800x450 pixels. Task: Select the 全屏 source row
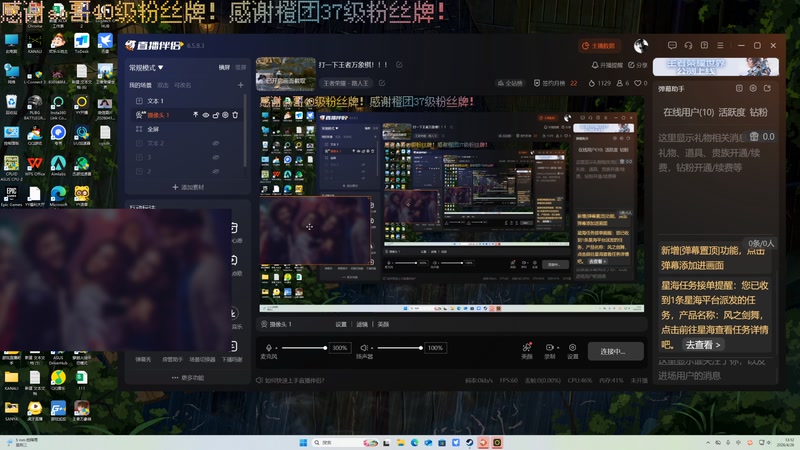pos(188,129)
